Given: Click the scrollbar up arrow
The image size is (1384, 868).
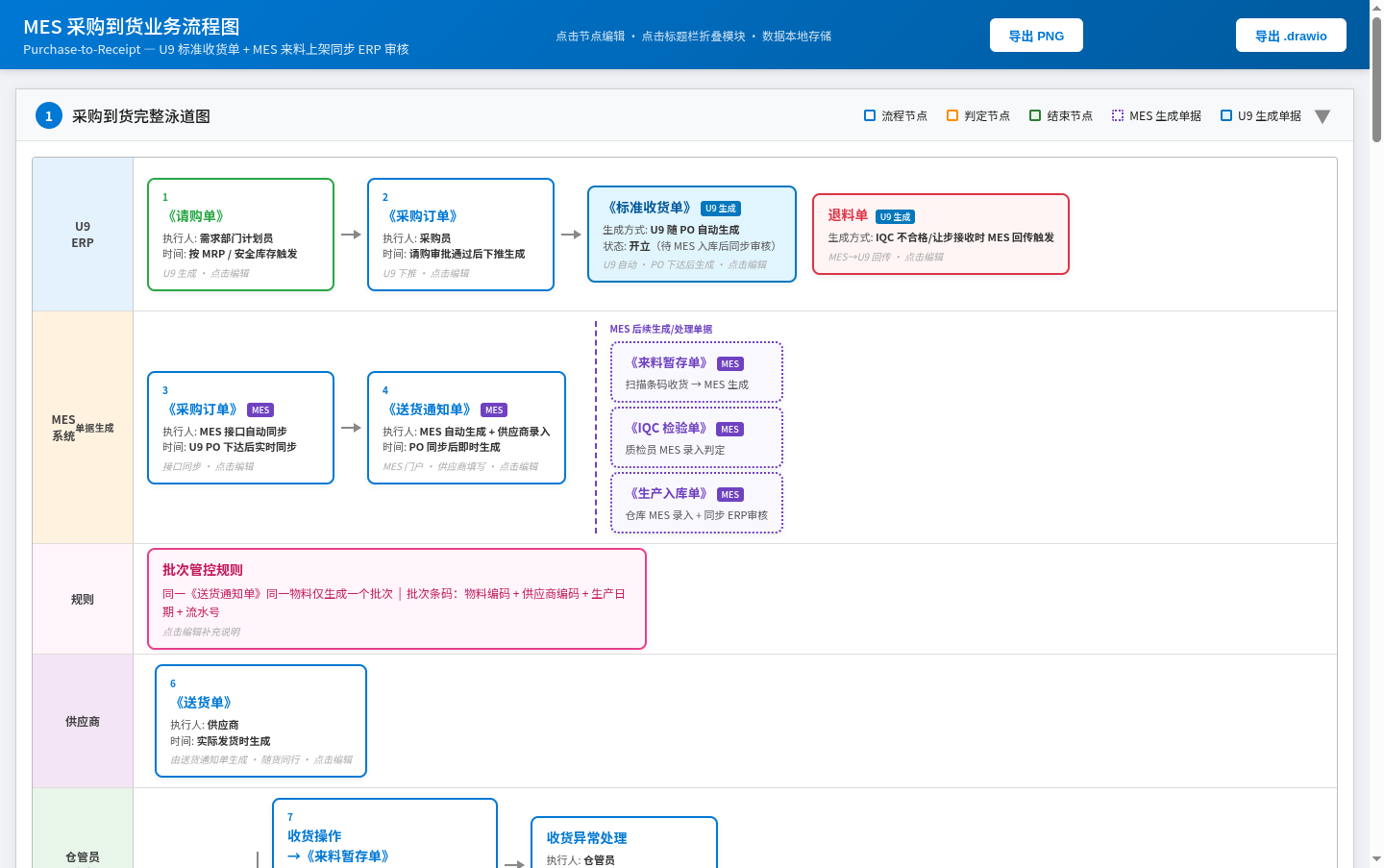Looking at the screenshot, I should point(1376,7).
